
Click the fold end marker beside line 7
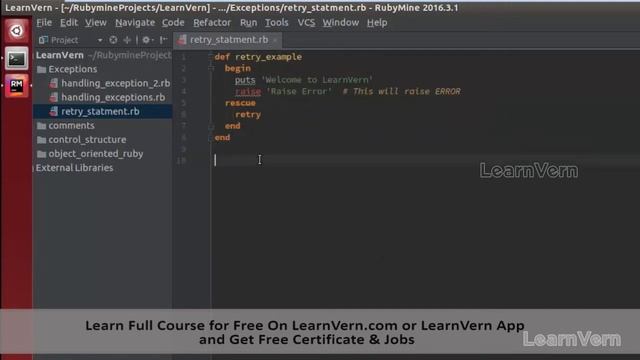[211, 126]
